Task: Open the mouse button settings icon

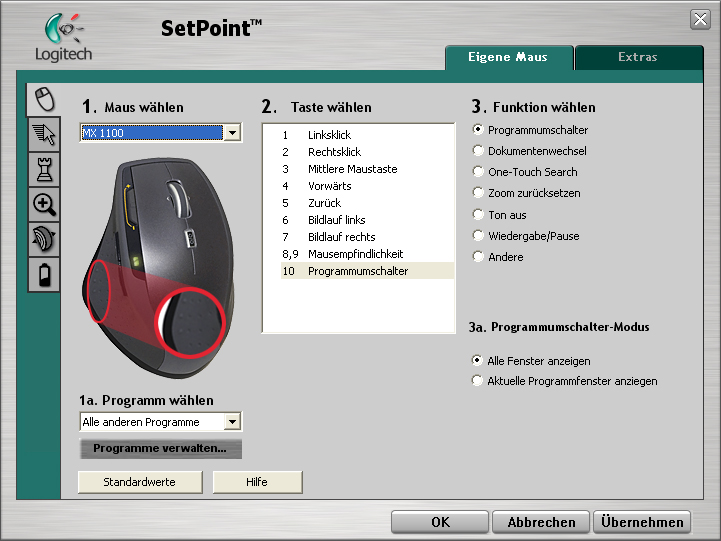Action: pyautogui.click(x=43, y=99)
